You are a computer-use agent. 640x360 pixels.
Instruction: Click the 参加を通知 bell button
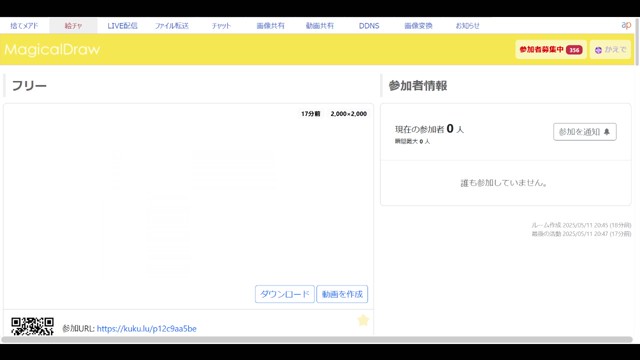584,132
